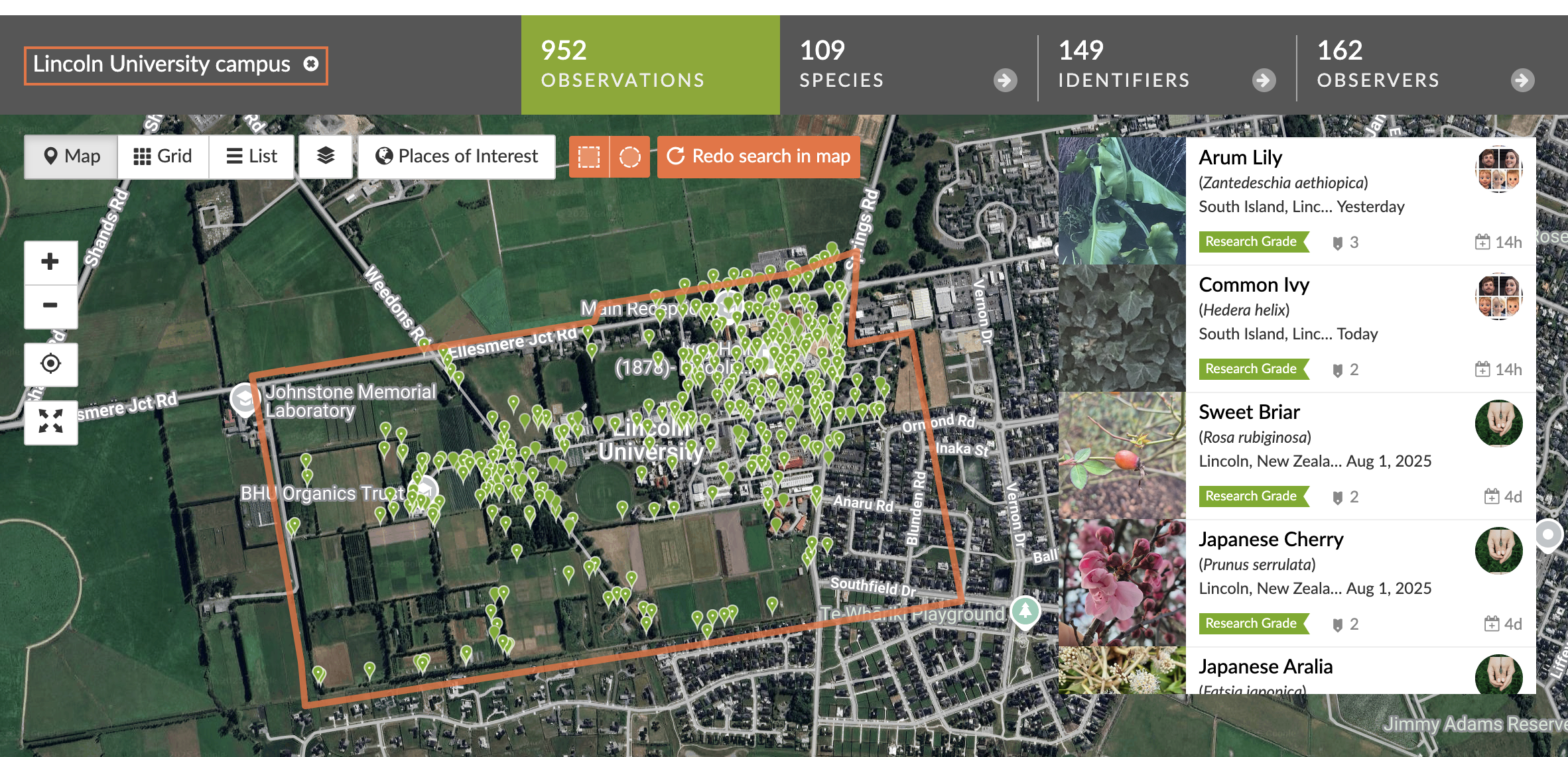Select the circle boundary selection tool

pyautogui.click(x=629, y=156)
